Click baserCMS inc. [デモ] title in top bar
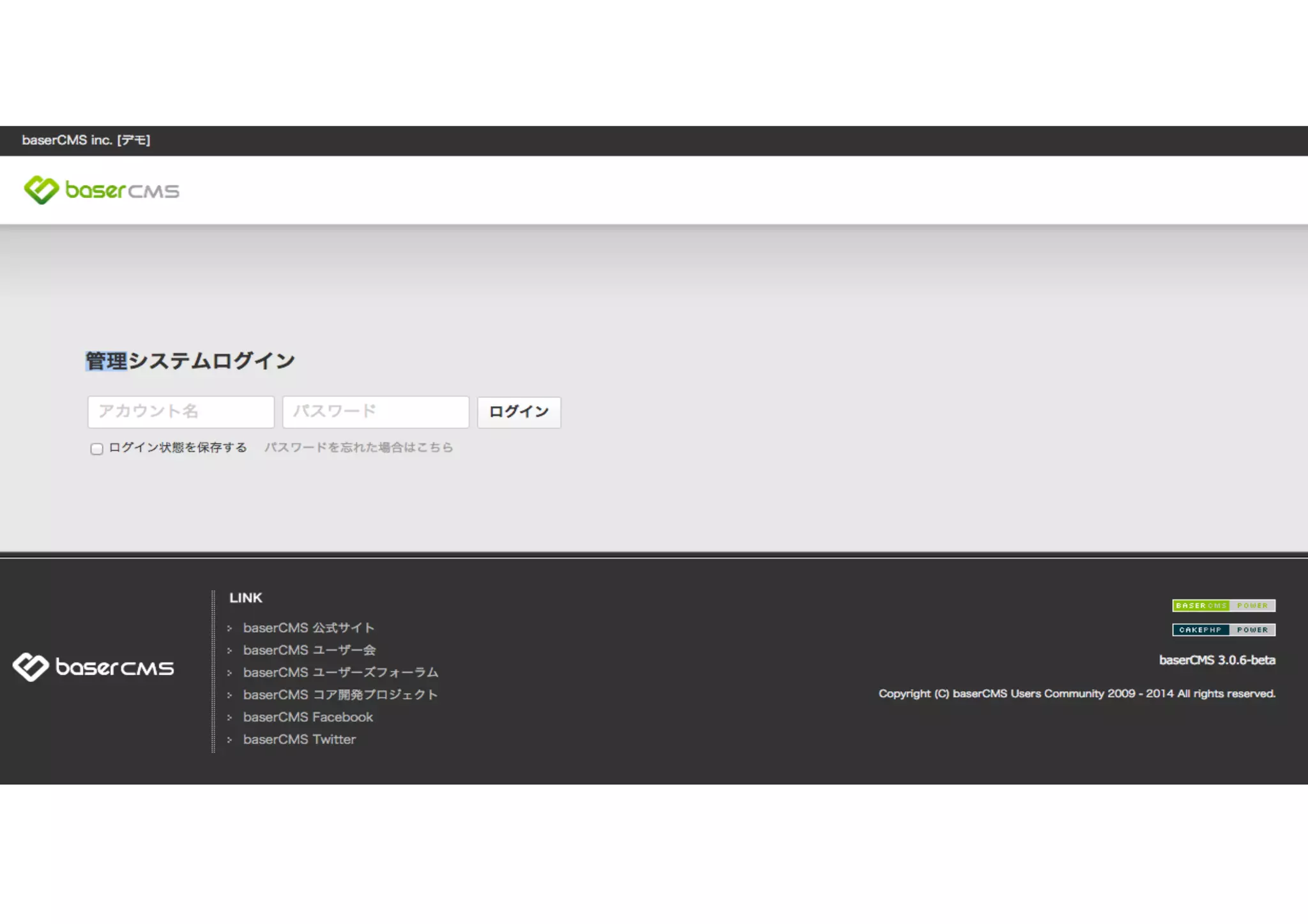This screenshot has height=924, width=1308. [x=86, y=140]
